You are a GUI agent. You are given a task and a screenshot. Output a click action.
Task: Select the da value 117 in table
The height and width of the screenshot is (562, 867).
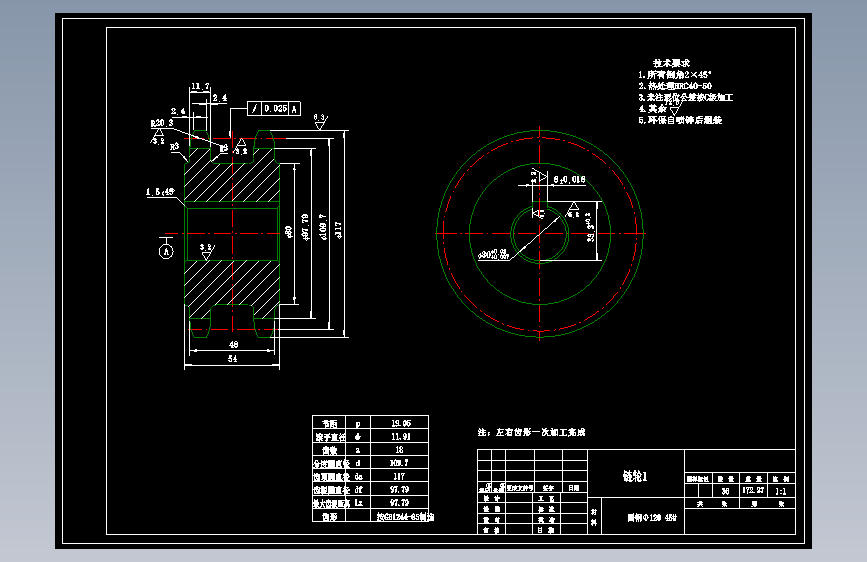tap(399, 476)
